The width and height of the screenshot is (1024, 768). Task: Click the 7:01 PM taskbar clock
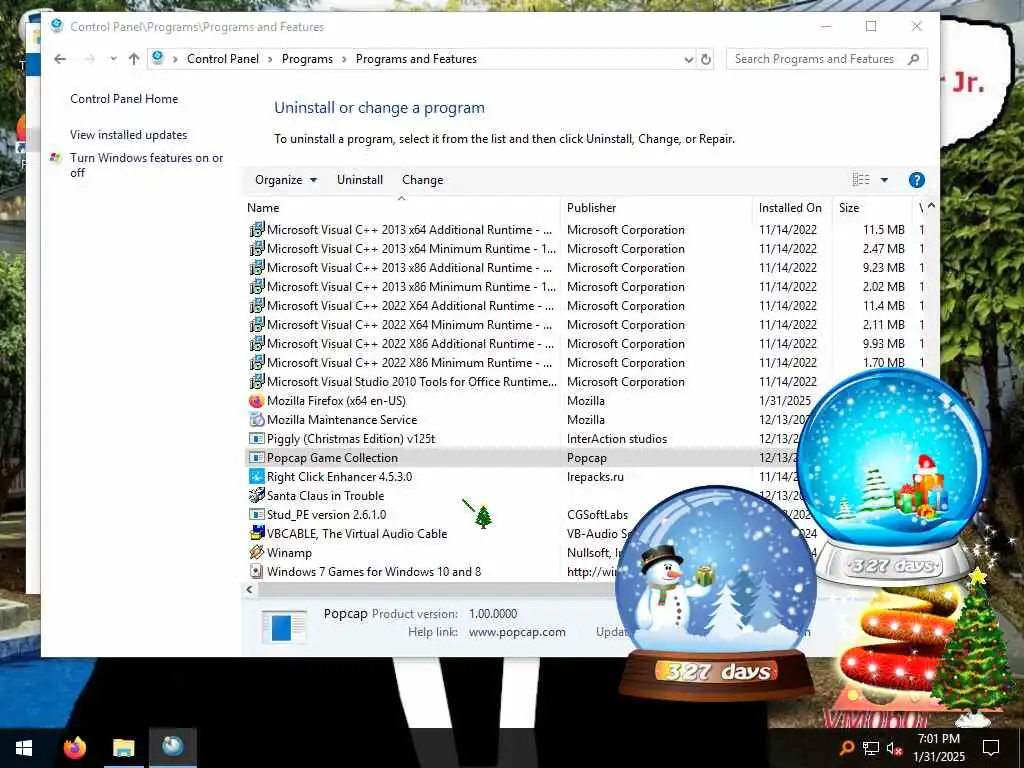click(x=938, y=739)
